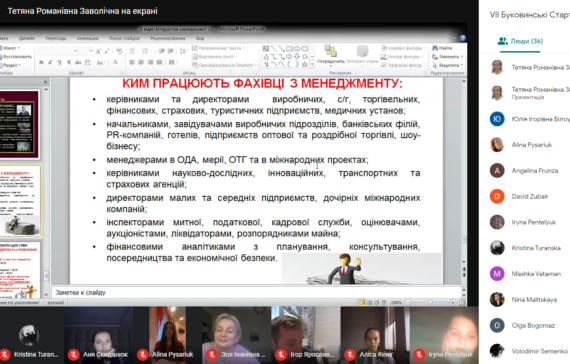Screen dimensions: 570x364
Task: Click the Заметки к слайду notes field
Action: coord(256,292)
